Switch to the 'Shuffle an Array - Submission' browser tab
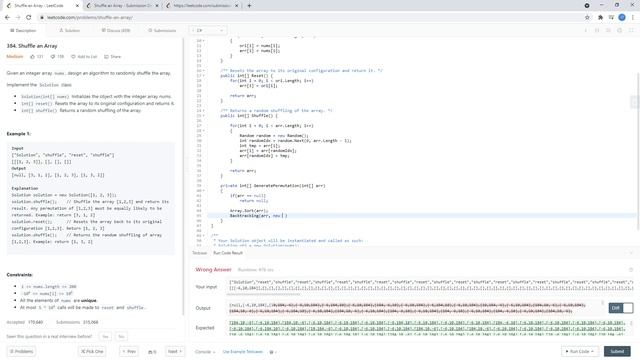The width and height of the screenshot is (640, 360). click(x=122, y=6)
